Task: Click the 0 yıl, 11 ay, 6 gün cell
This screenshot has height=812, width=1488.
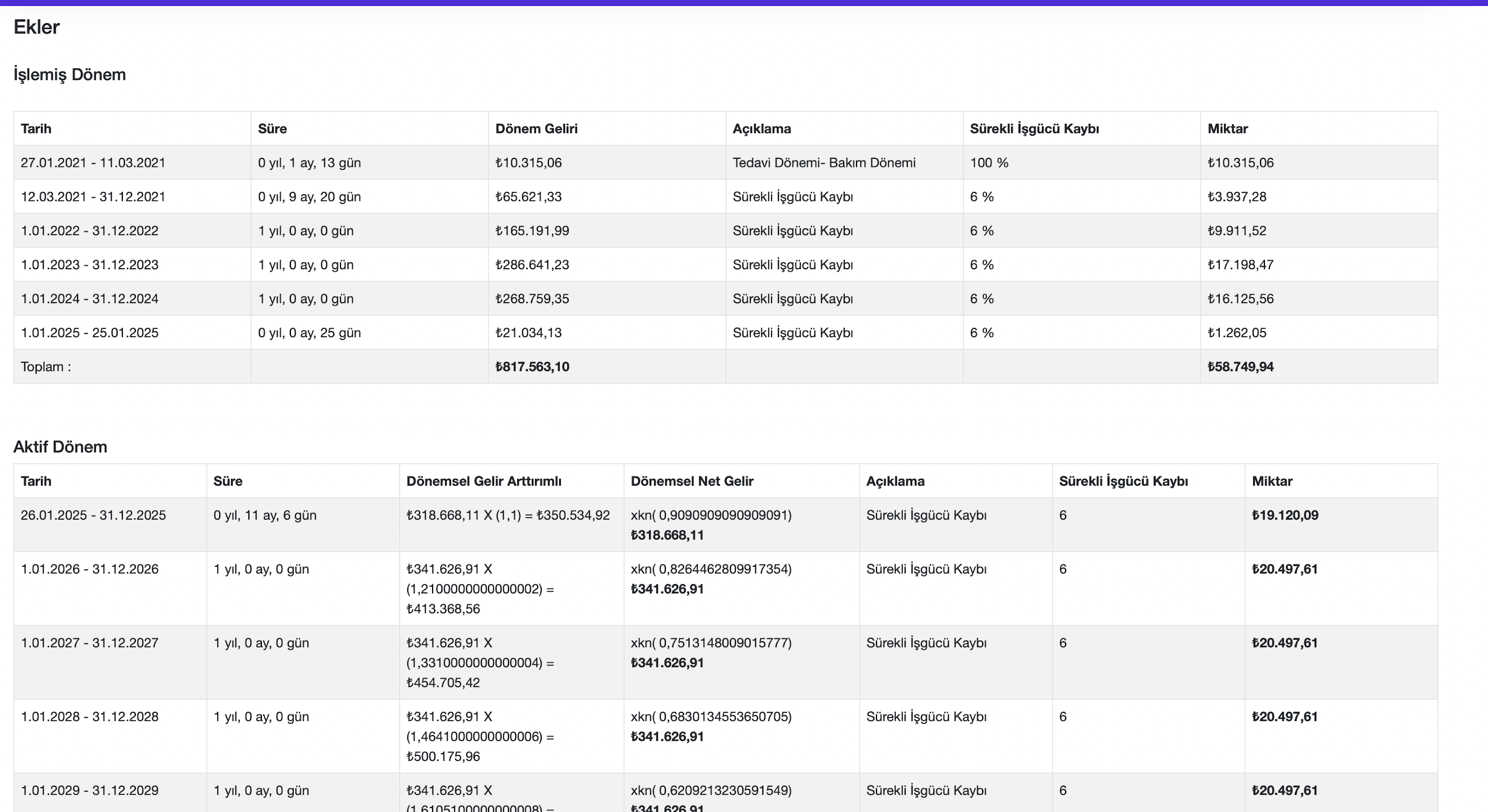Action: click(x=265, y=515)
